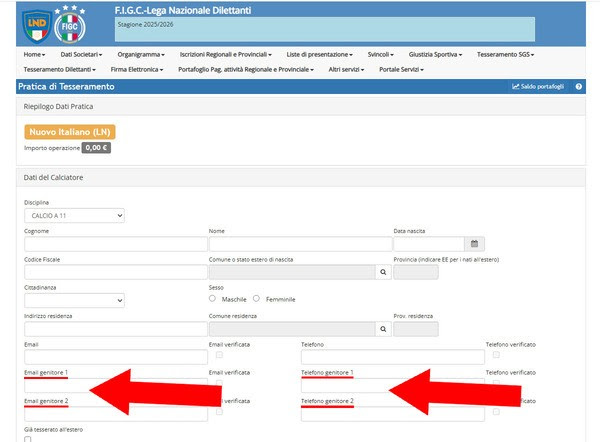
Task: Select the Maschile radio button
Action: 213,298
